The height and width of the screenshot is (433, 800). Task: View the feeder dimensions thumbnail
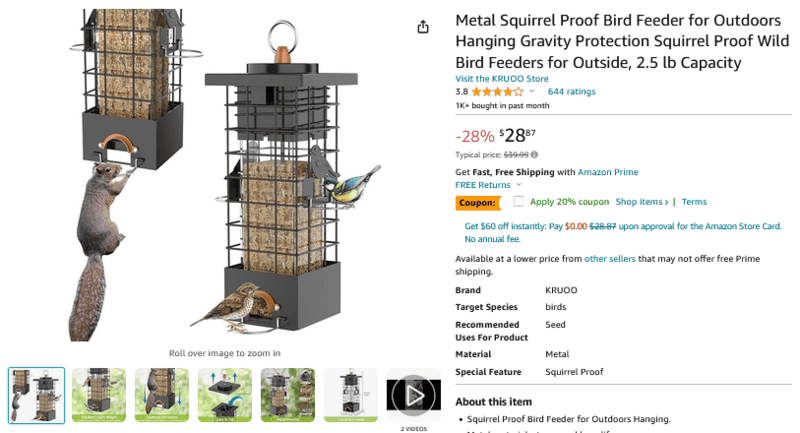350,395
